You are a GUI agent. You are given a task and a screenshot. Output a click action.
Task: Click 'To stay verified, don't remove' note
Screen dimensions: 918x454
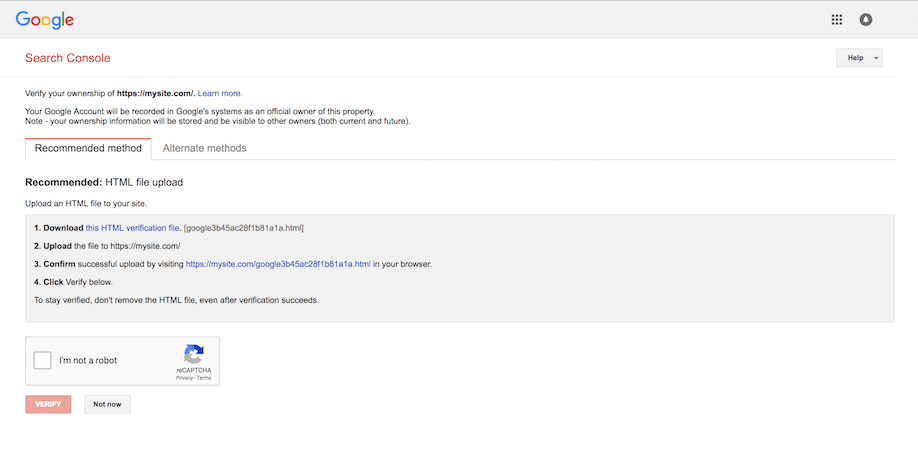pos(176,301)
